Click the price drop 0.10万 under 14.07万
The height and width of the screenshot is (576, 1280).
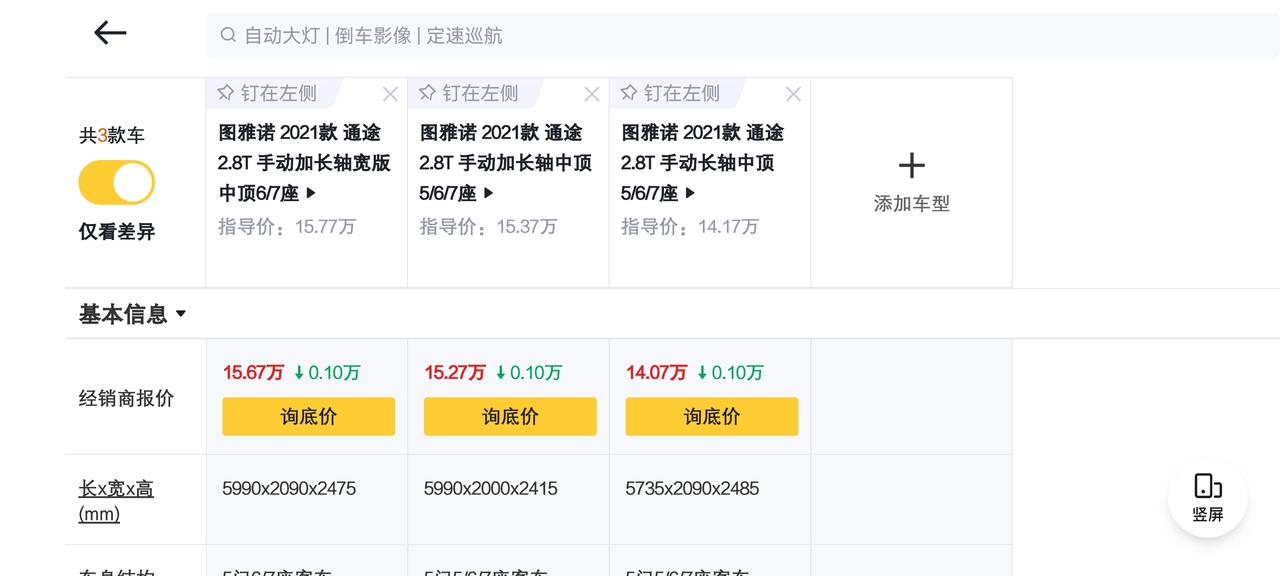[730, 372]
